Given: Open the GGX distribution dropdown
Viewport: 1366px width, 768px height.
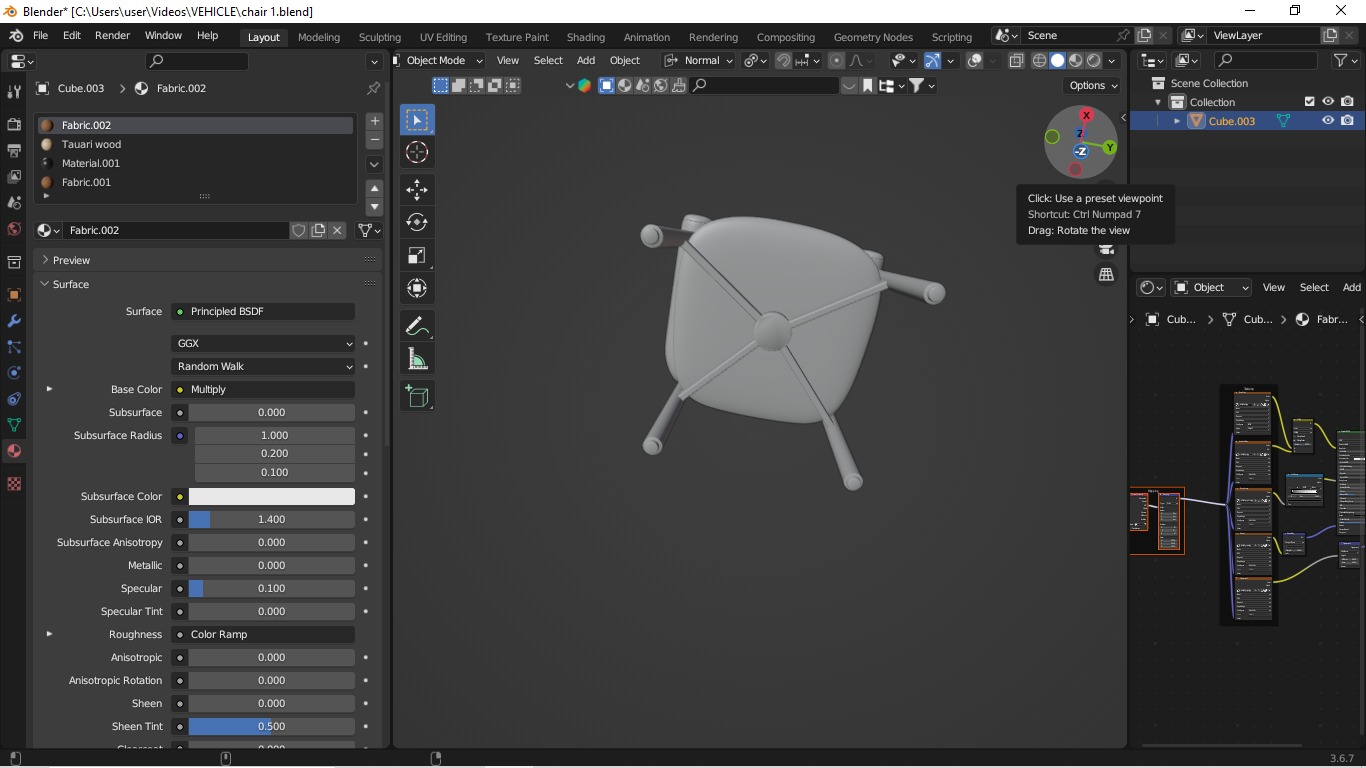Looking at the screenshot, I should (x=263, y=343).
